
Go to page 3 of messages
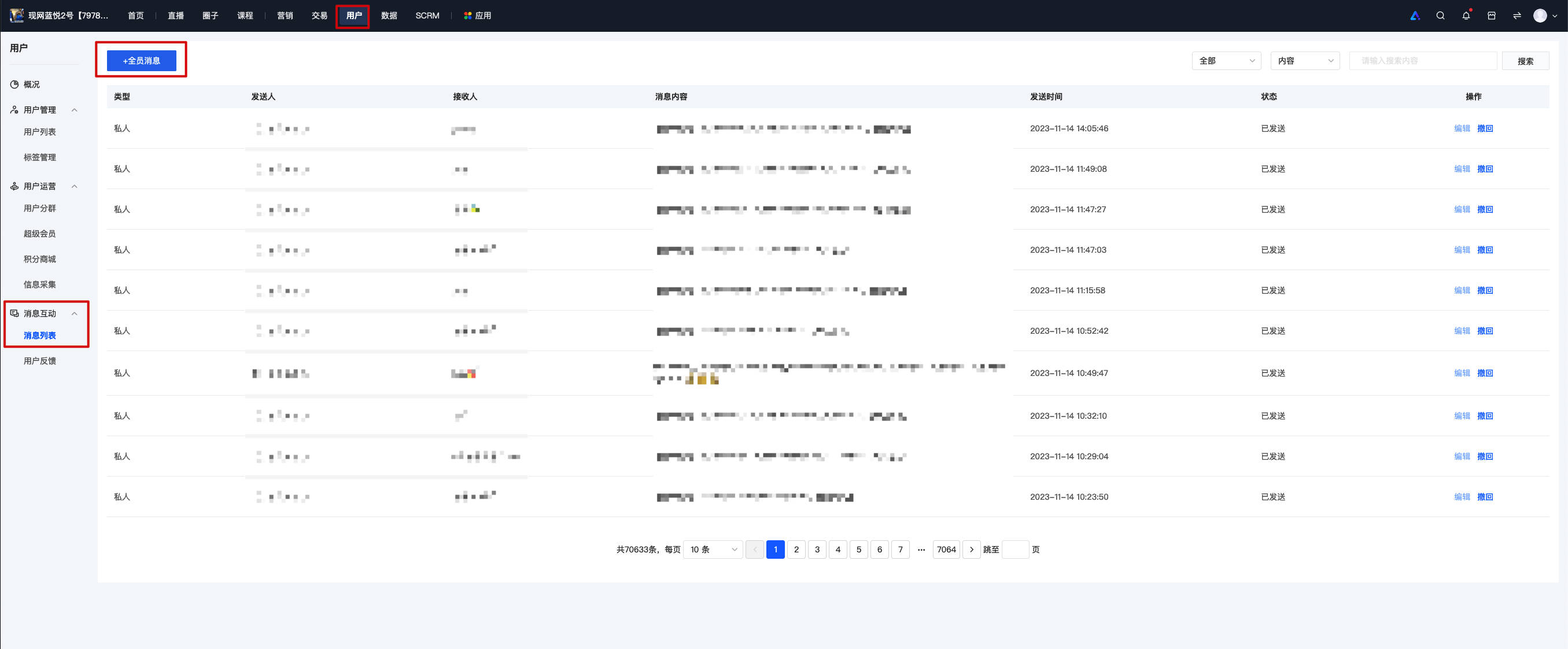[817, 550]
